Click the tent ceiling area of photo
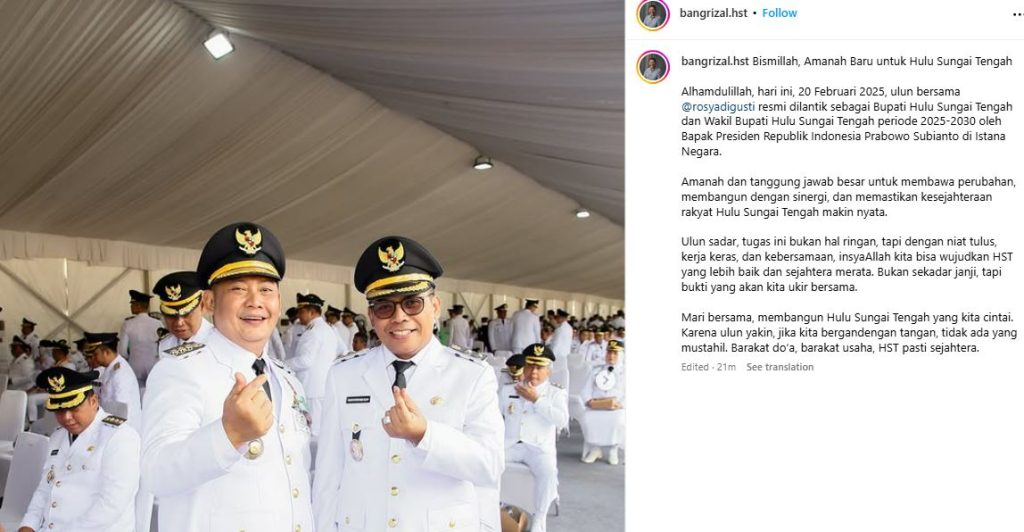The height and width of the screenshot is (532, 1024). click(313, 117)
